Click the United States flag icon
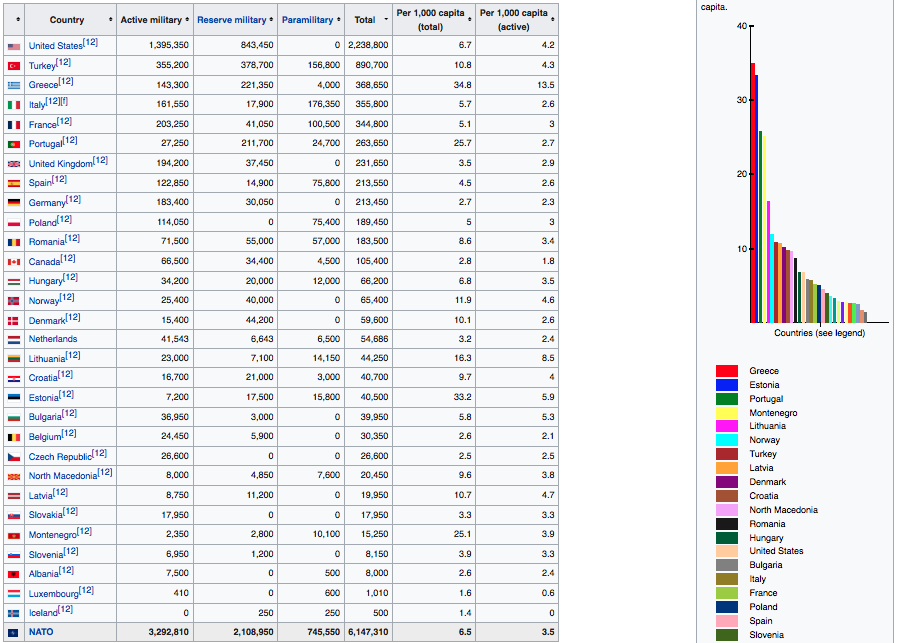The image size is (897, 643). [x=14, y=46]
